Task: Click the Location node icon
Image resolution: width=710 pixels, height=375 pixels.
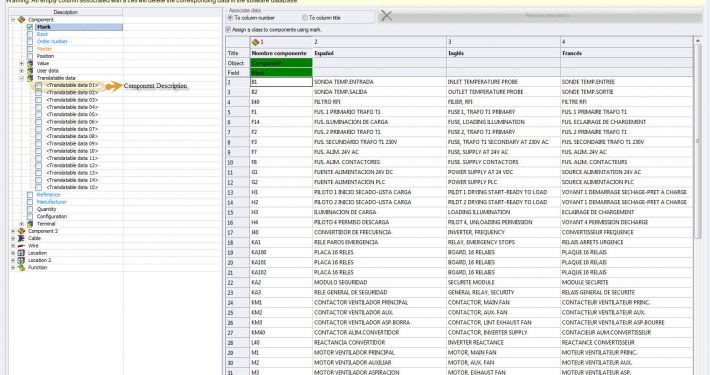Action: 21,253
